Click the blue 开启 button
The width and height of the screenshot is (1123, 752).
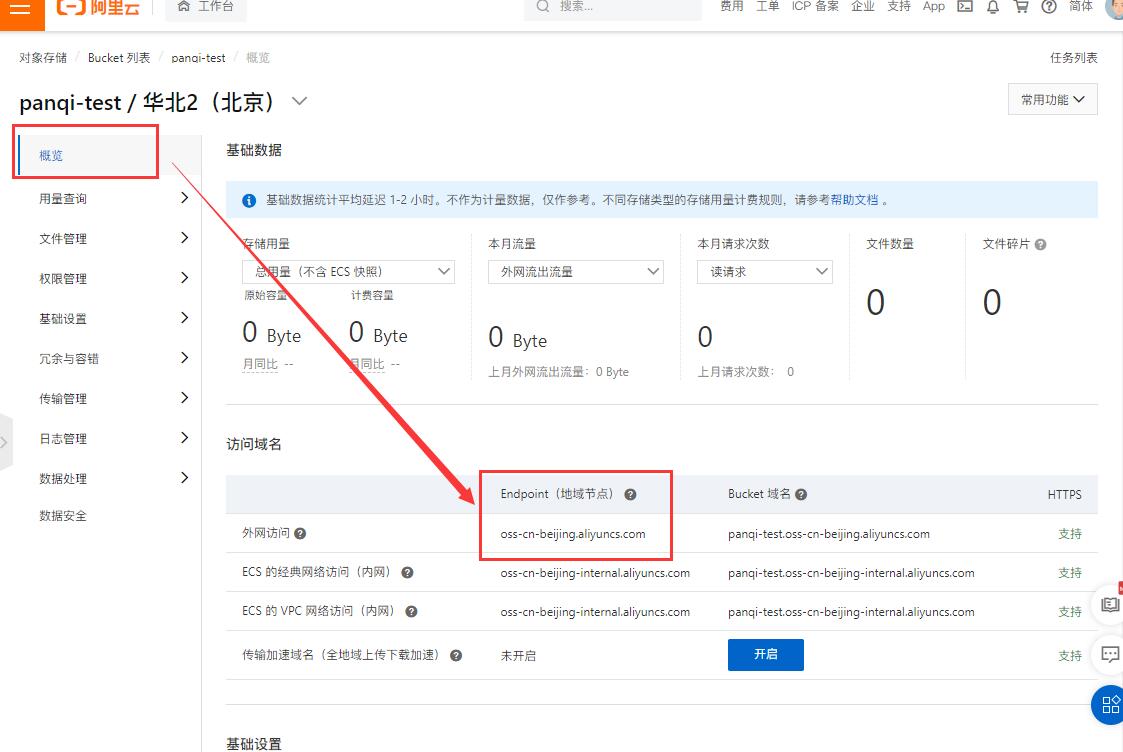coord(766,655)
